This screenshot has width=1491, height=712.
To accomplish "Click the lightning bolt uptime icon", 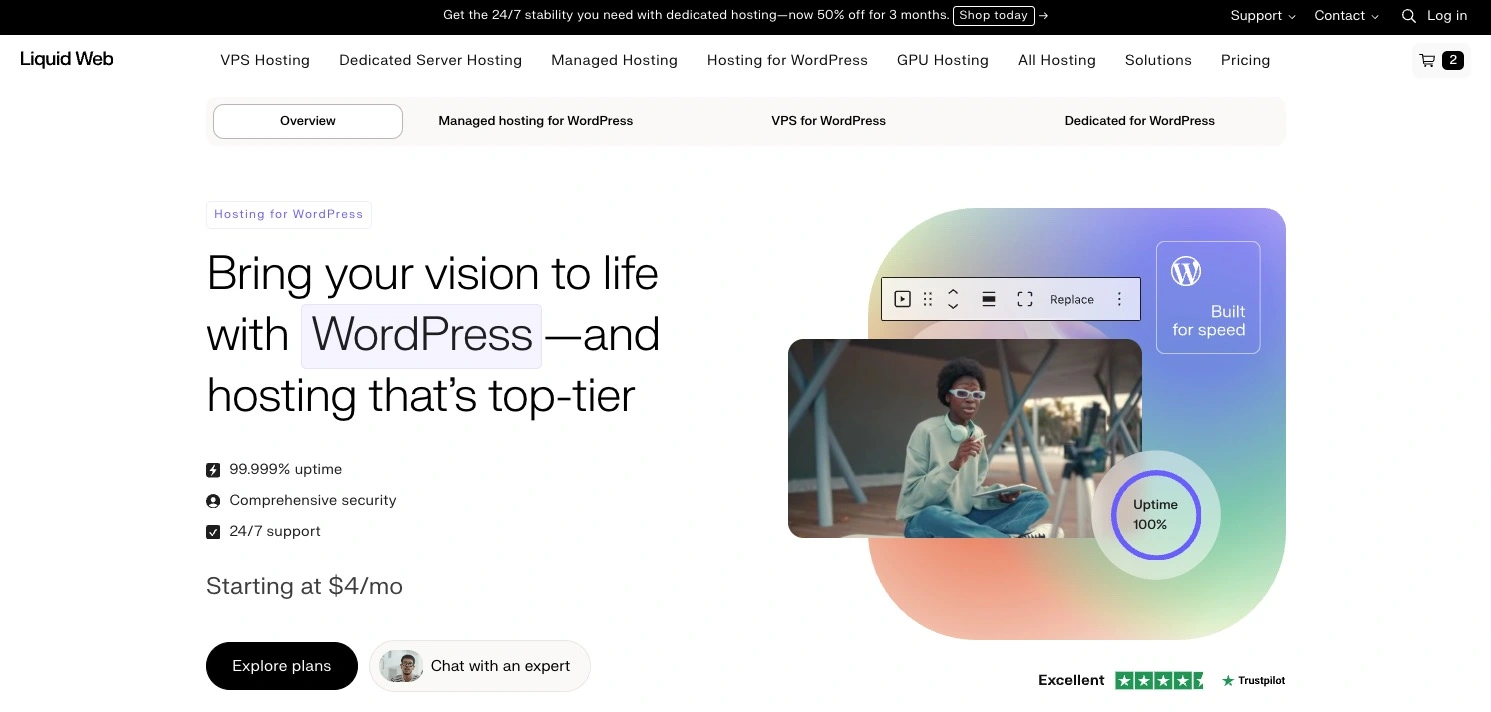I will 213,470.
